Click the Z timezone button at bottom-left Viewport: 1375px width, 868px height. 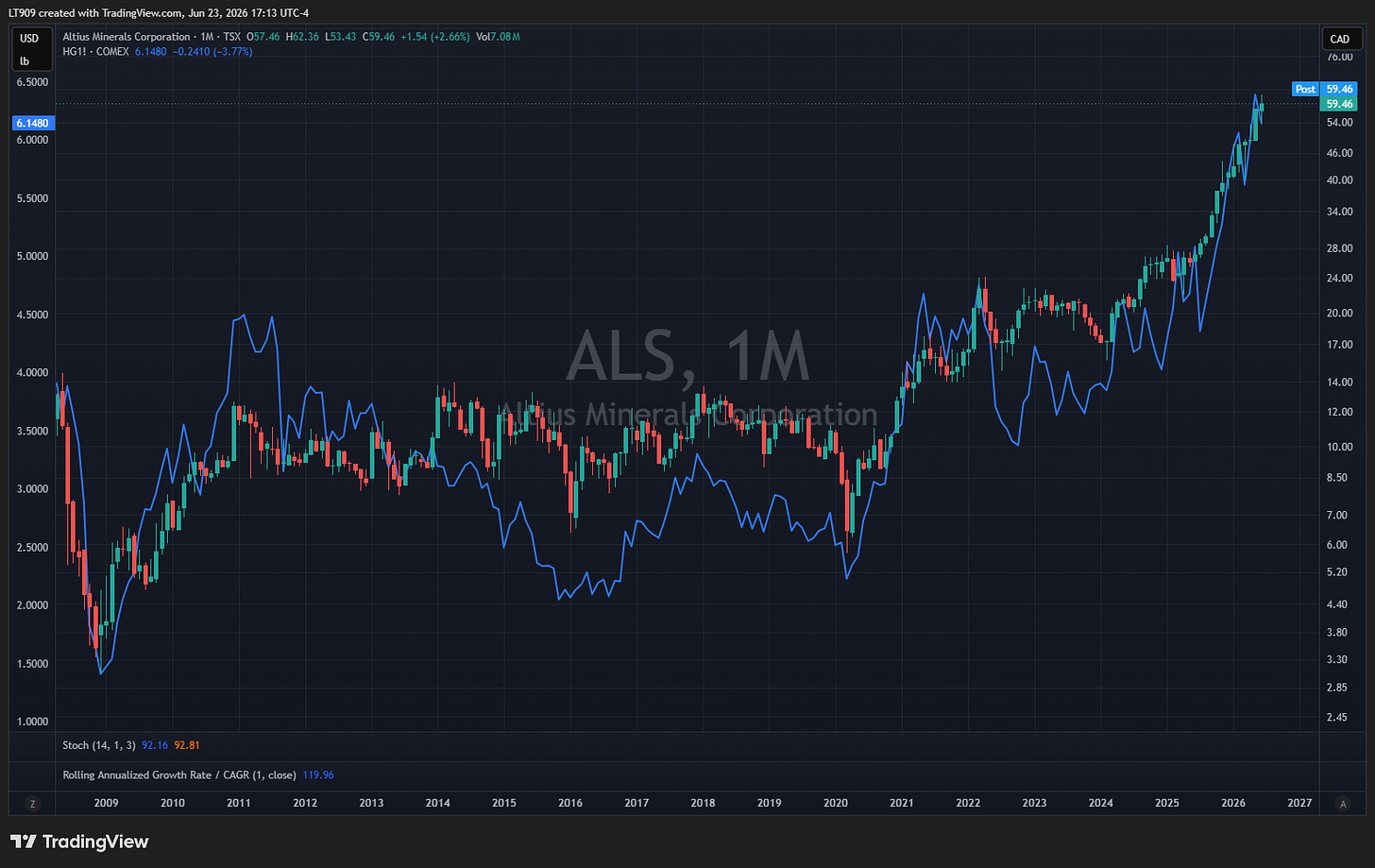[x=32, y=804]
